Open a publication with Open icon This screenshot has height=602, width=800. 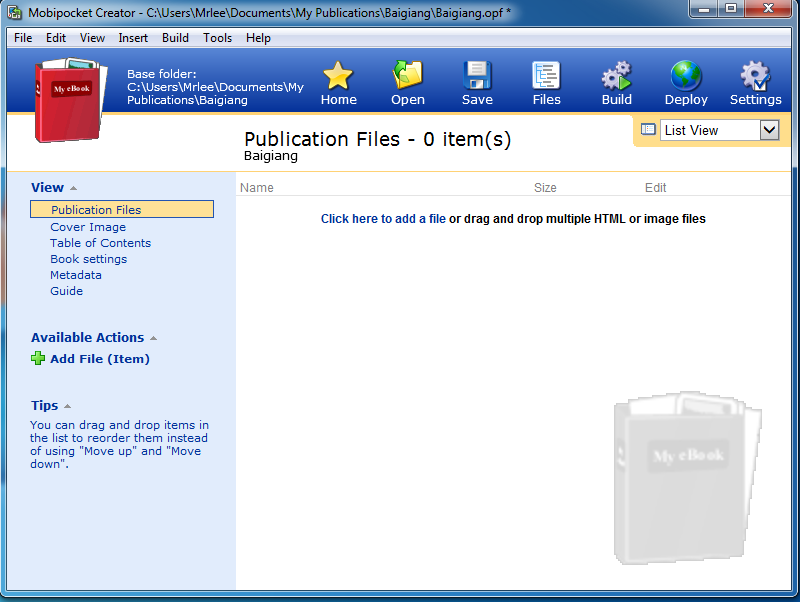click(408, 77)
